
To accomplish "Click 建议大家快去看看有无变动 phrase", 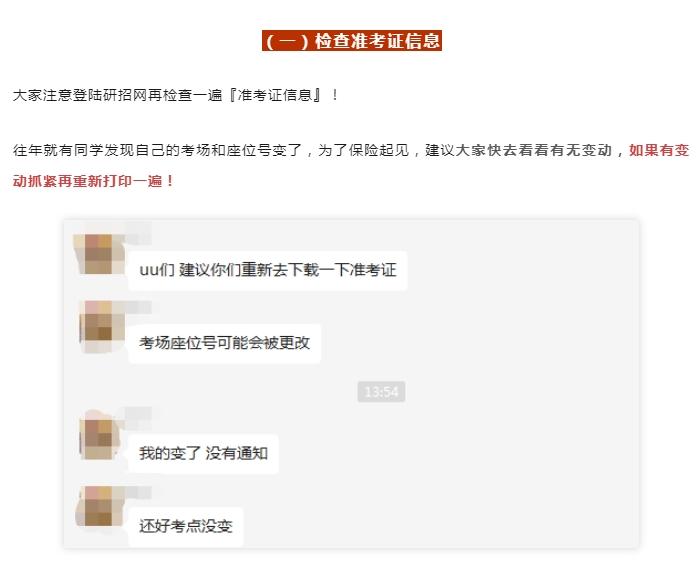I will [x=518, y=150].
